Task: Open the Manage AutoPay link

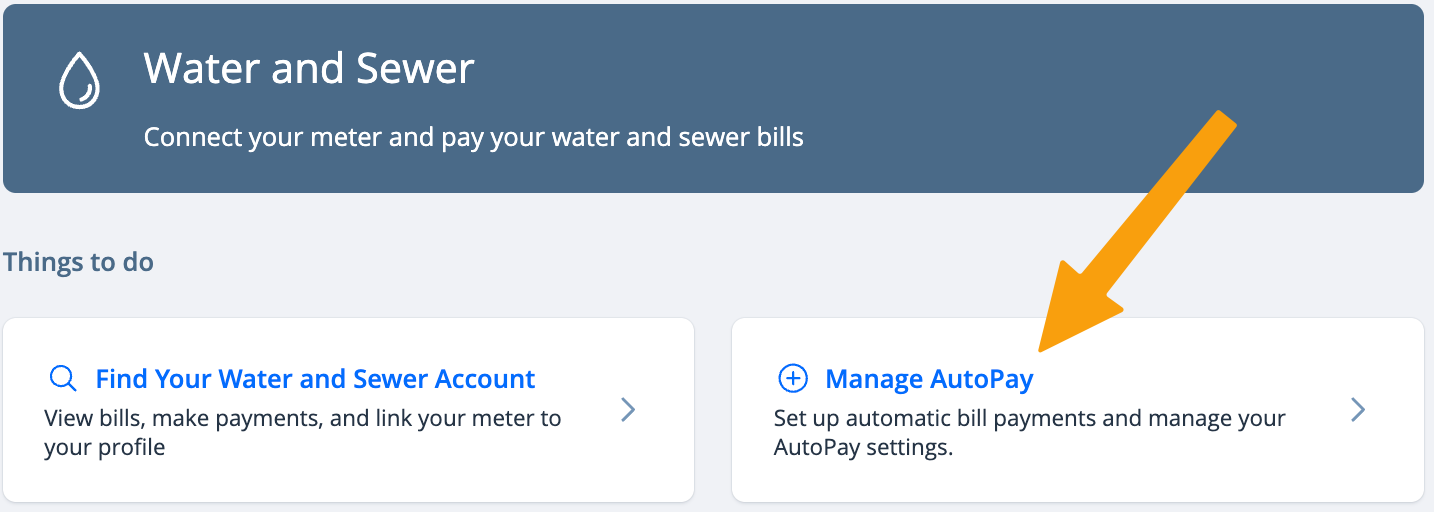Action: click(x=929, y=379)
